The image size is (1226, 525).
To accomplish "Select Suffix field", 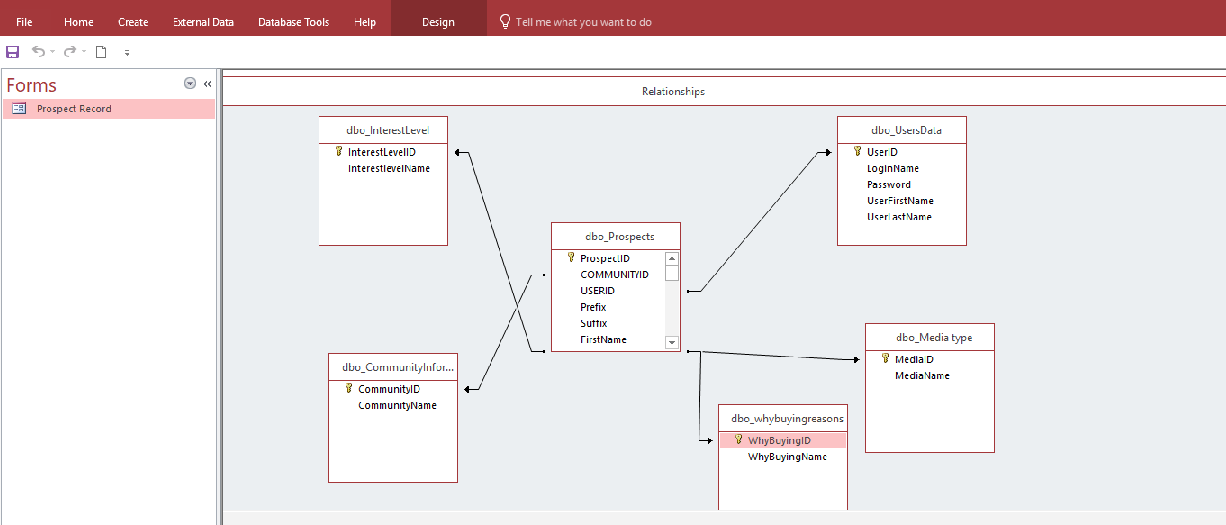I will [x=593, y=323].
